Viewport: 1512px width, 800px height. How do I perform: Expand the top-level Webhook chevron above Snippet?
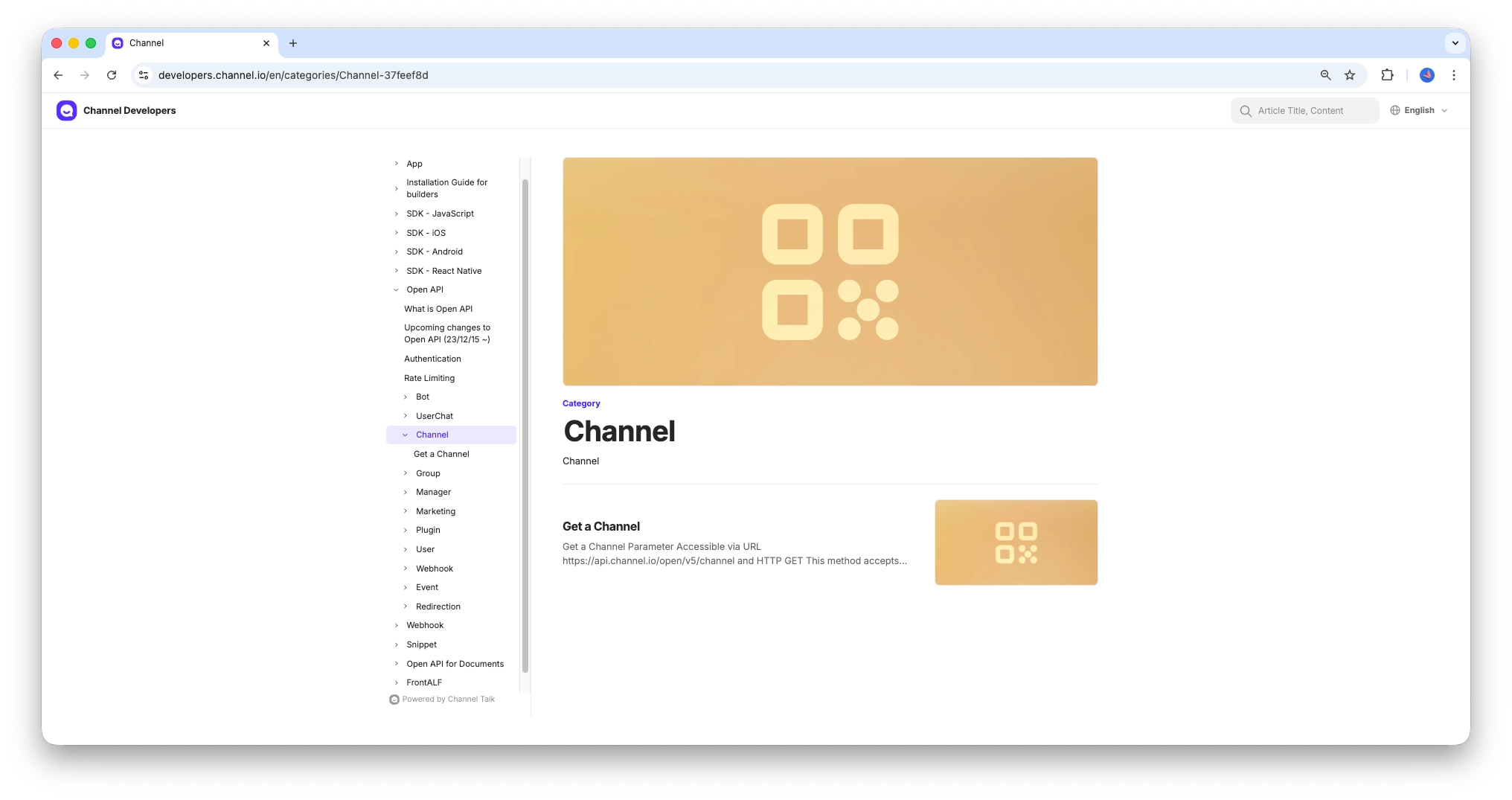pyautogui.click(x=397, y=625)
